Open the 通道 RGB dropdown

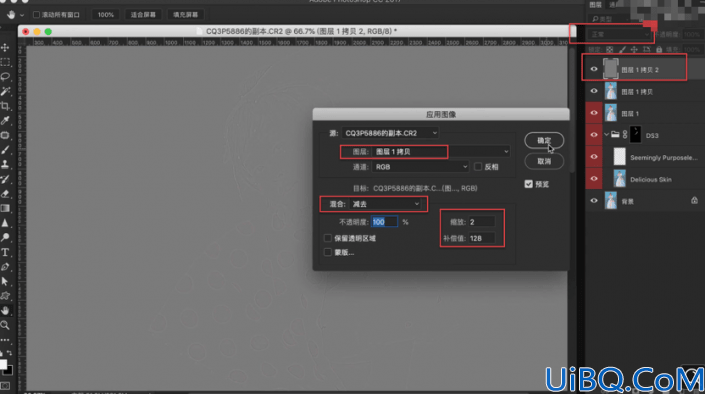tap(420, 167)
